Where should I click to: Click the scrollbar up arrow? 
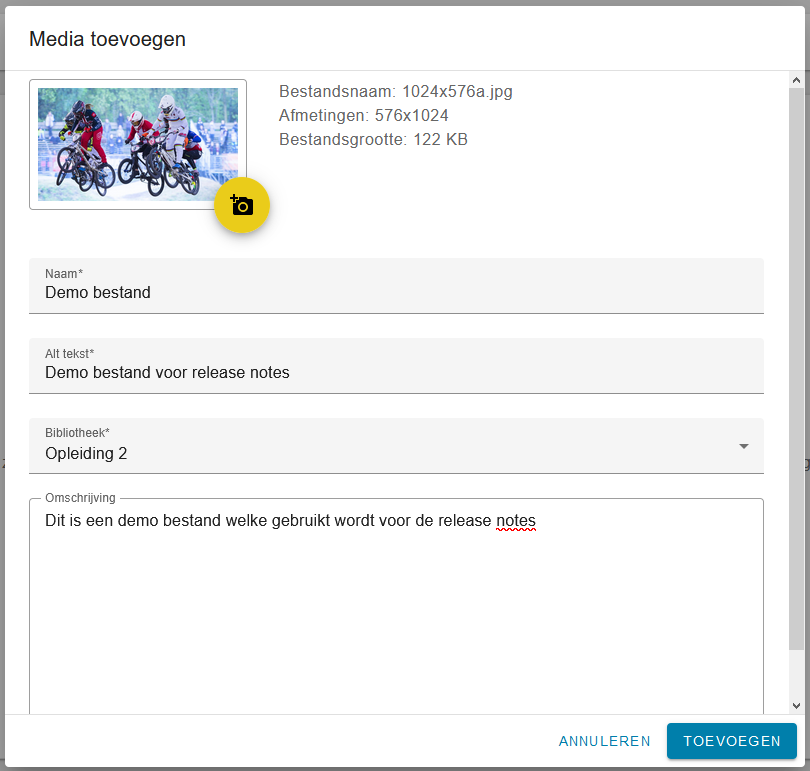pyautogui.click(x=796, y=80)
